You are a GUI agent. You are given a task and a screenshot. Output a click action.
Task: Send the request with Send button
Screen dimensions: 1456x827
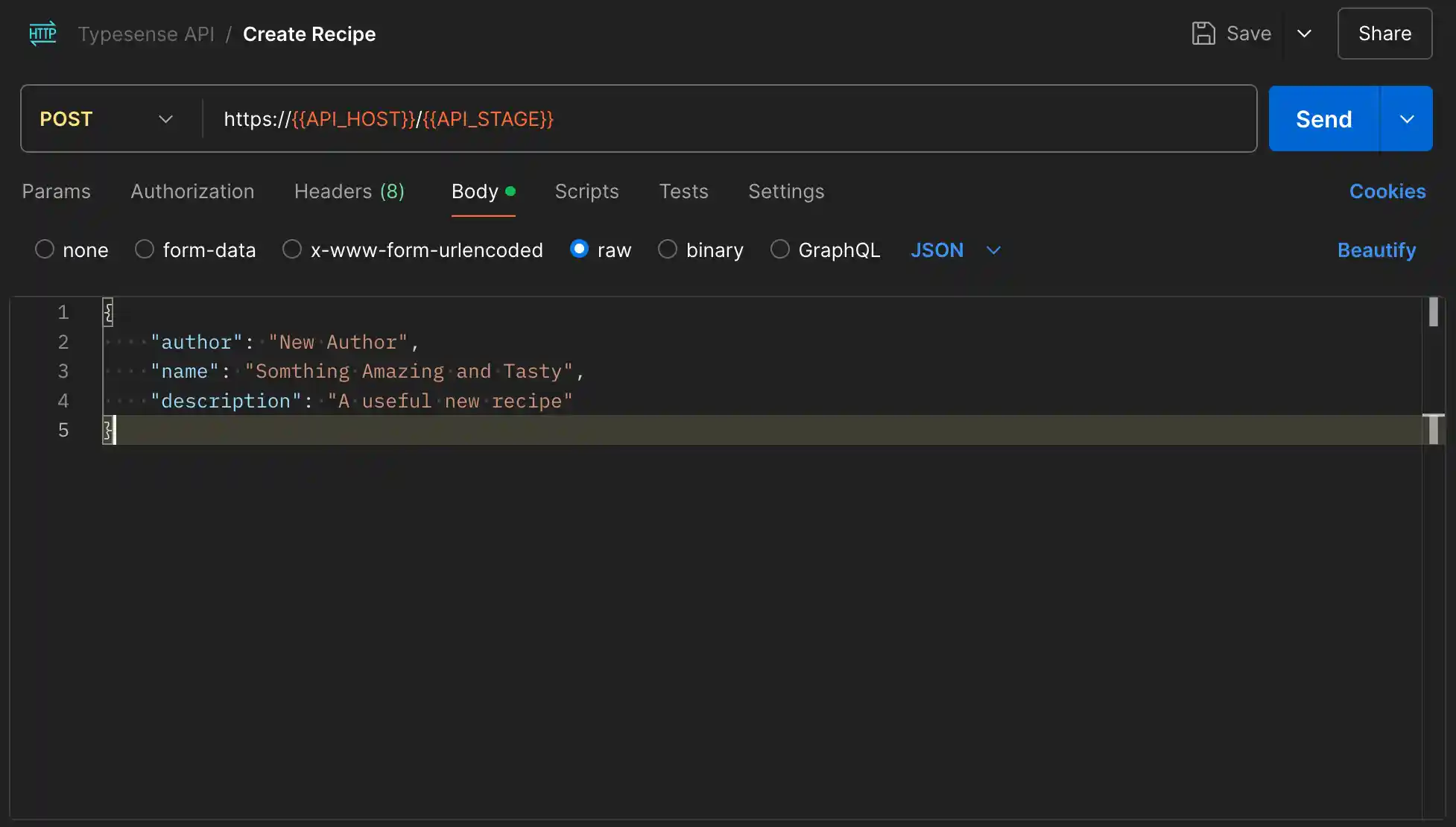coord(1323,119)
